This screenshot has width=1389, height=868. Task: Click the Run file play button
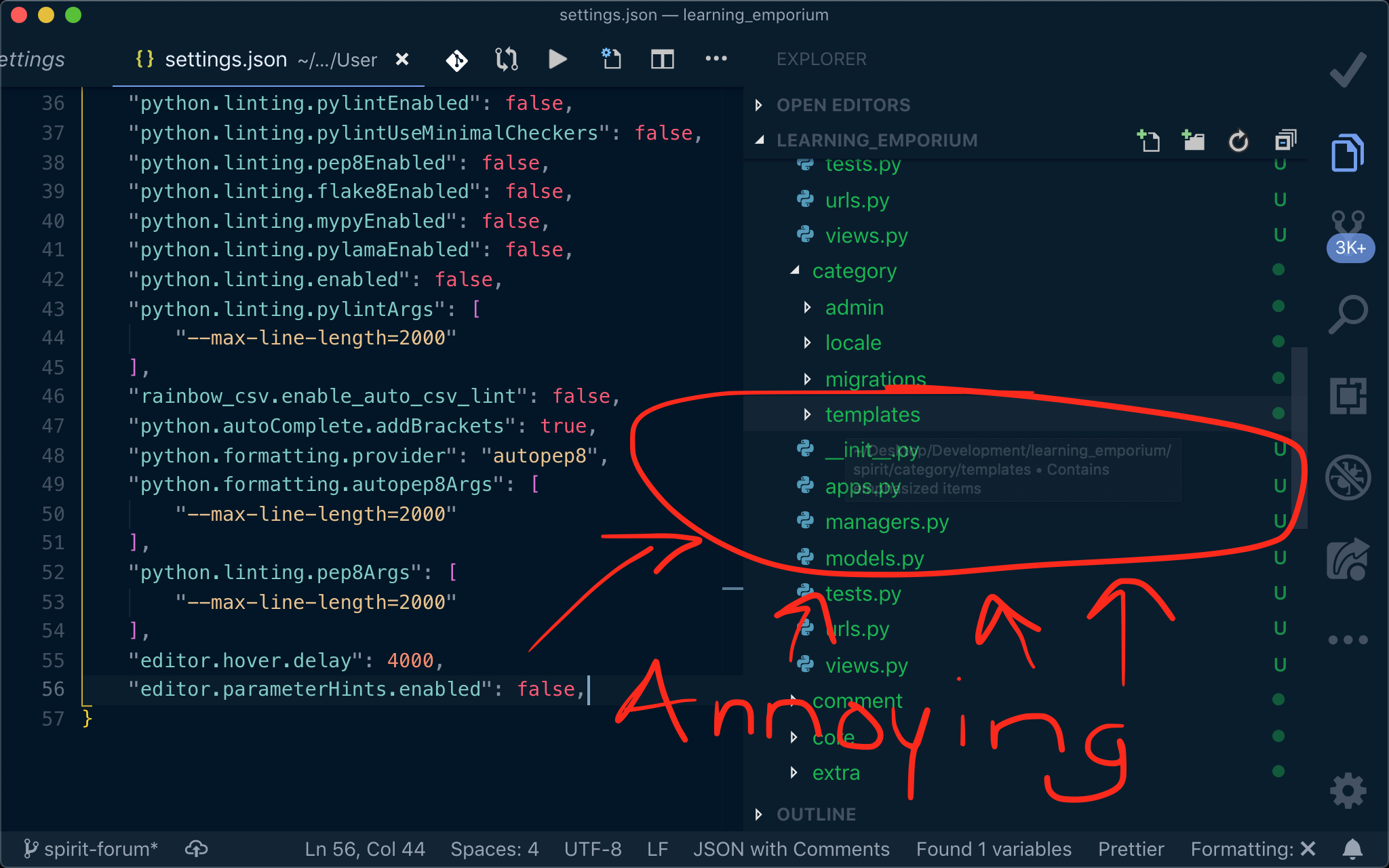(x=557, y=59)
